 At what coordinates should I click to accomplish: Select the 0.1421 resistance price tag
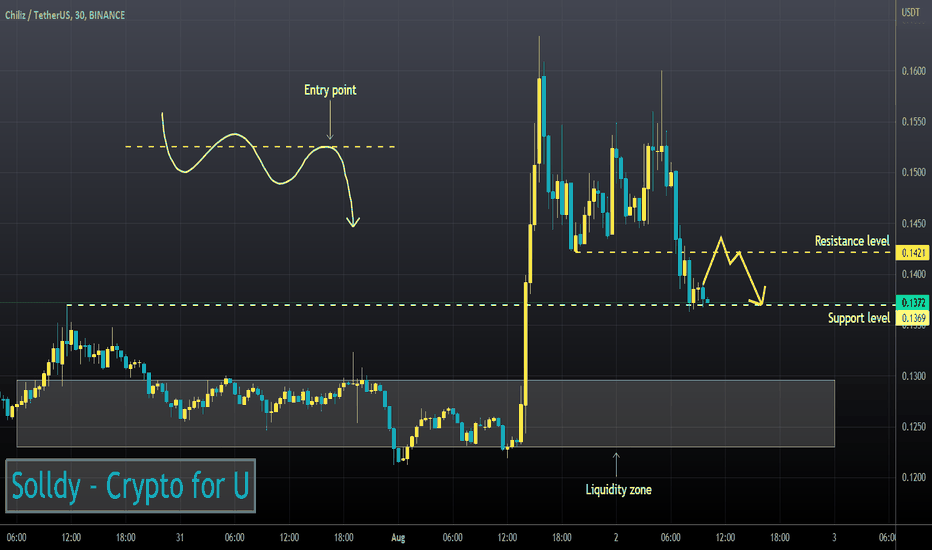912,253
